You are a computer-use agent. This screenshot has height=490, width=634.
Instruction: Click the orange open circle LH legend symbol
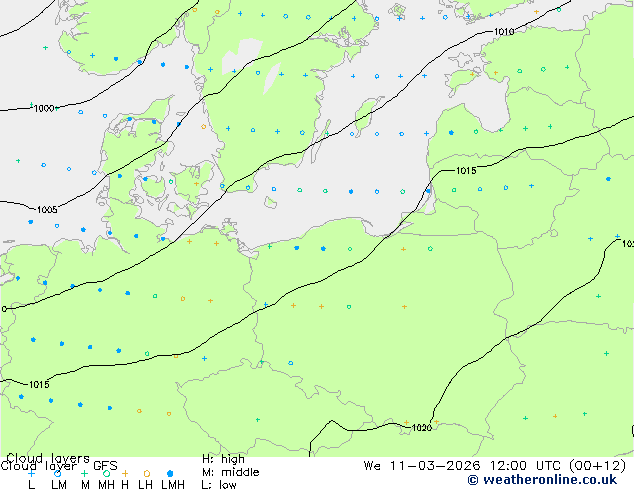pos(147,473)
